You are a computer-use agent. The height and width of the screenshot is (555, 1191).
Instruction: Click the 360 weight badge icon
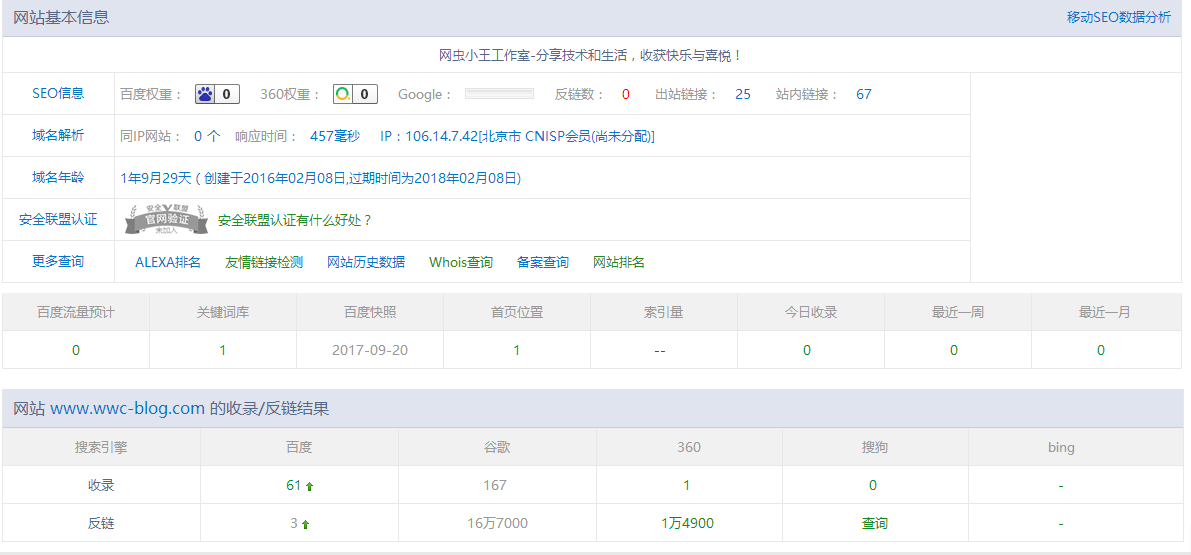pos(355,94)
